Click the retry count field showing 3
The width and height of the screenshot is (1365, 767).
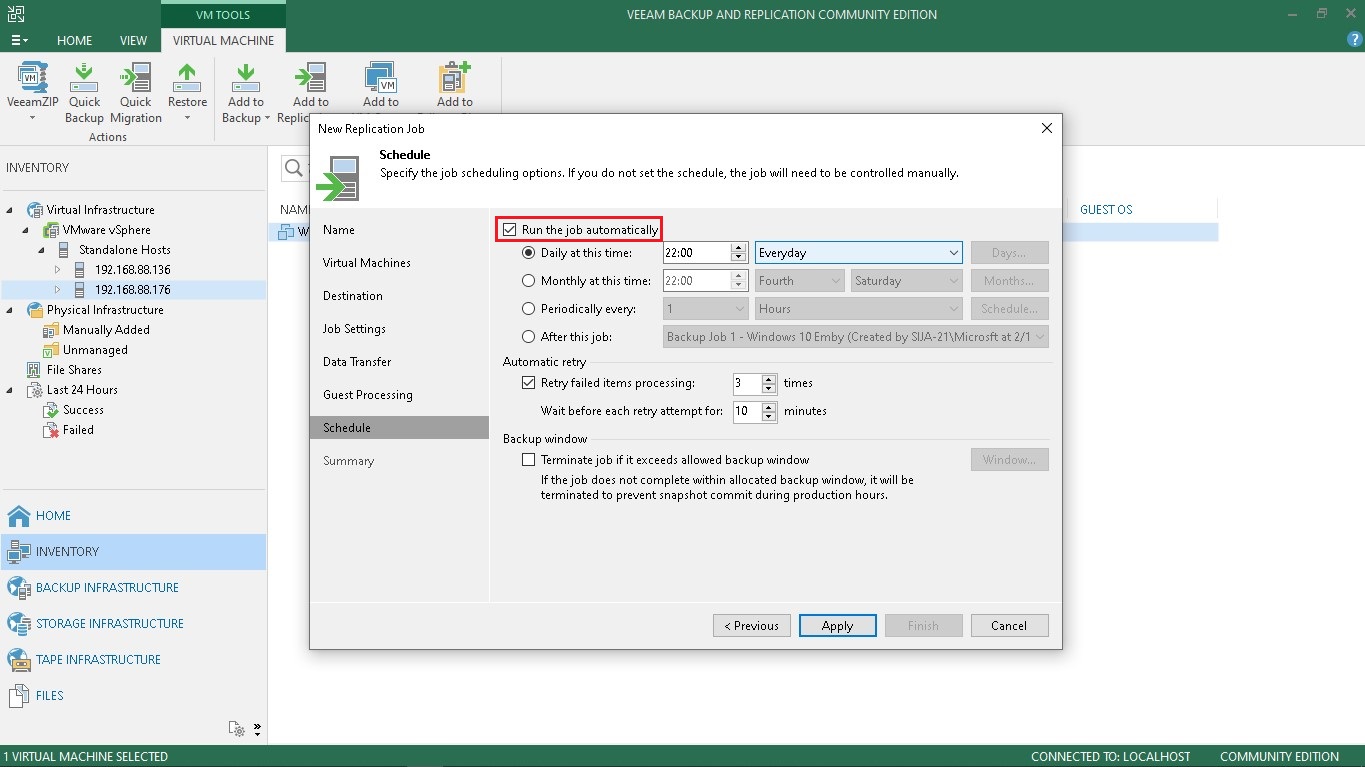pos(747,383)
